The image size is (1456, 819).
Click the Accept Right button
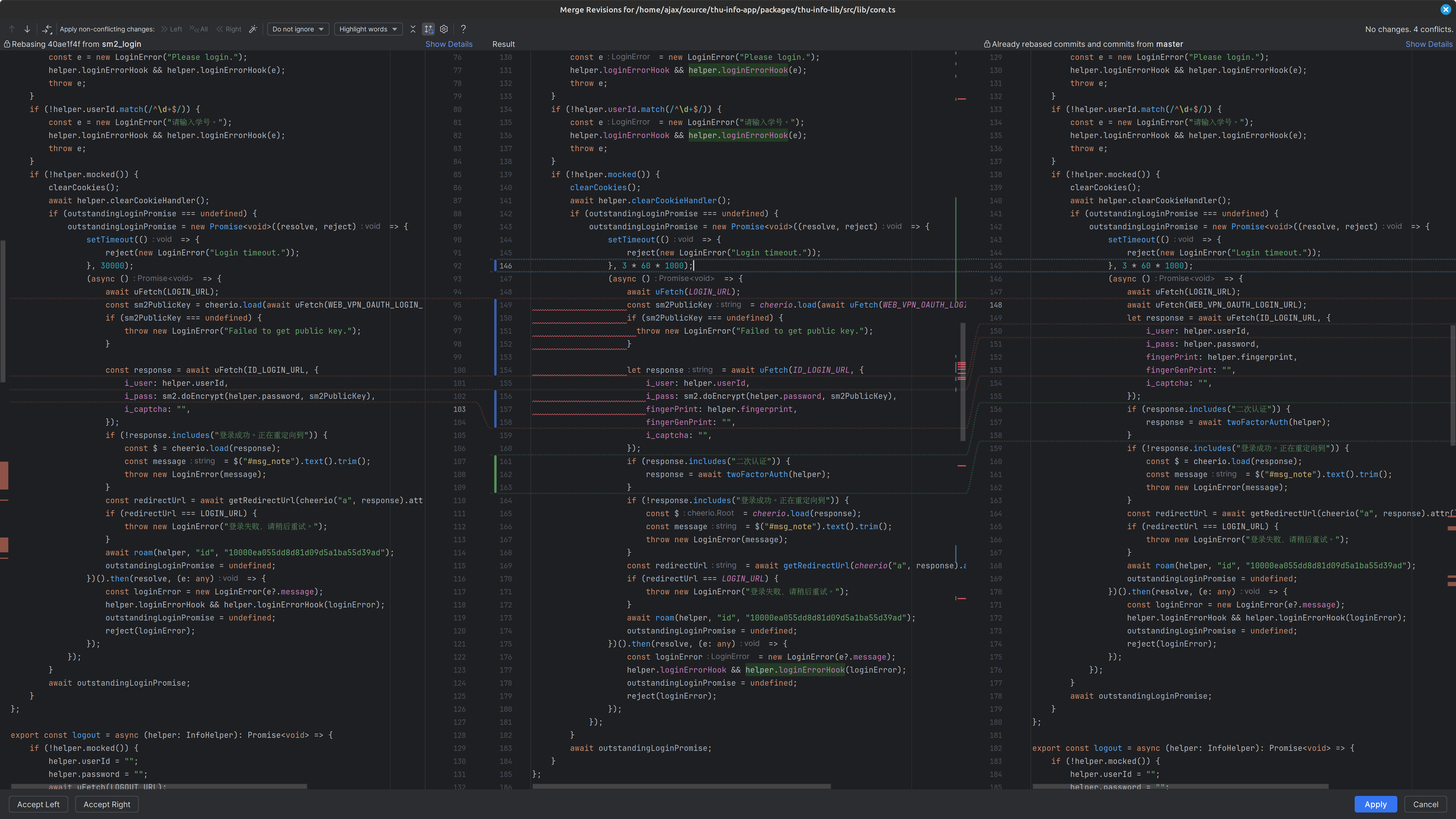[107, 804]
